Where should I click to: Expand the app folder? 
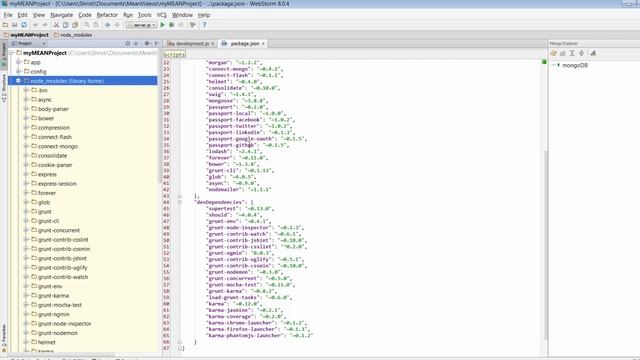click(18, 62)
